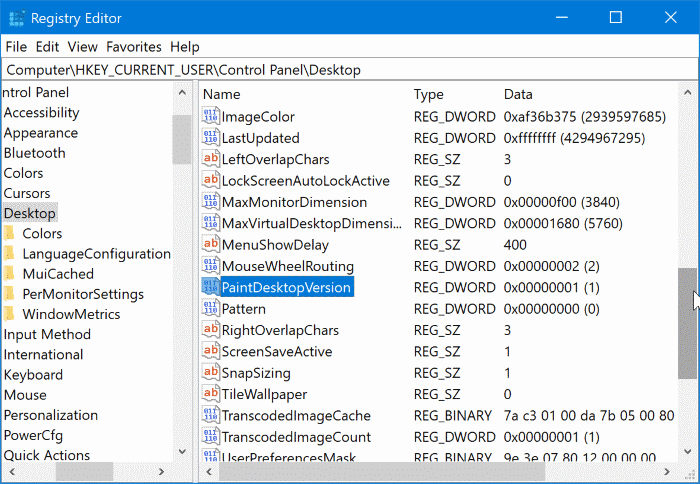Click tree pane scroll down arrow
Viewport: 700px width, 484px height.
[182, 451]
